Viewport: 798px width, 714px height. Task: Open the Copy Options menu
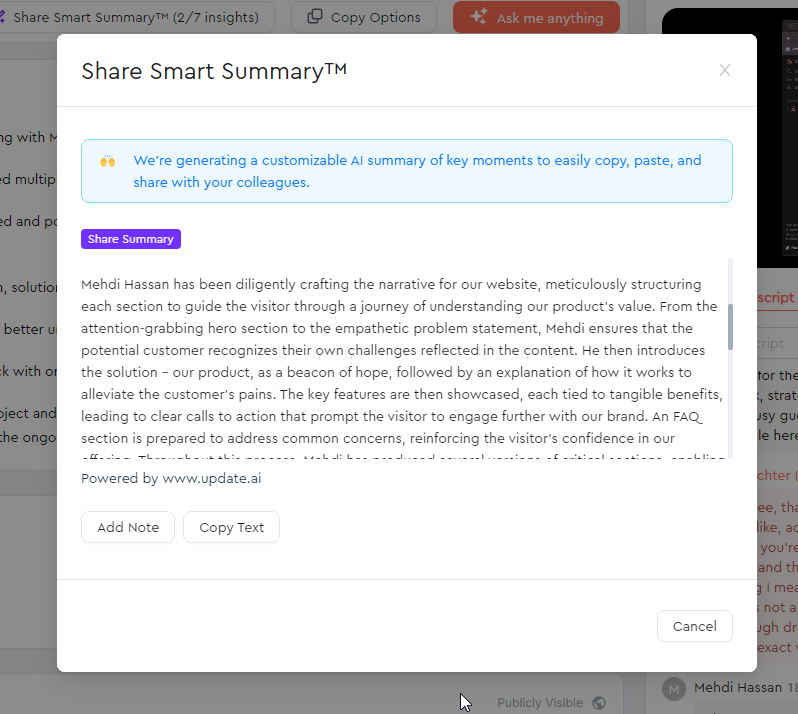point(364,17)
